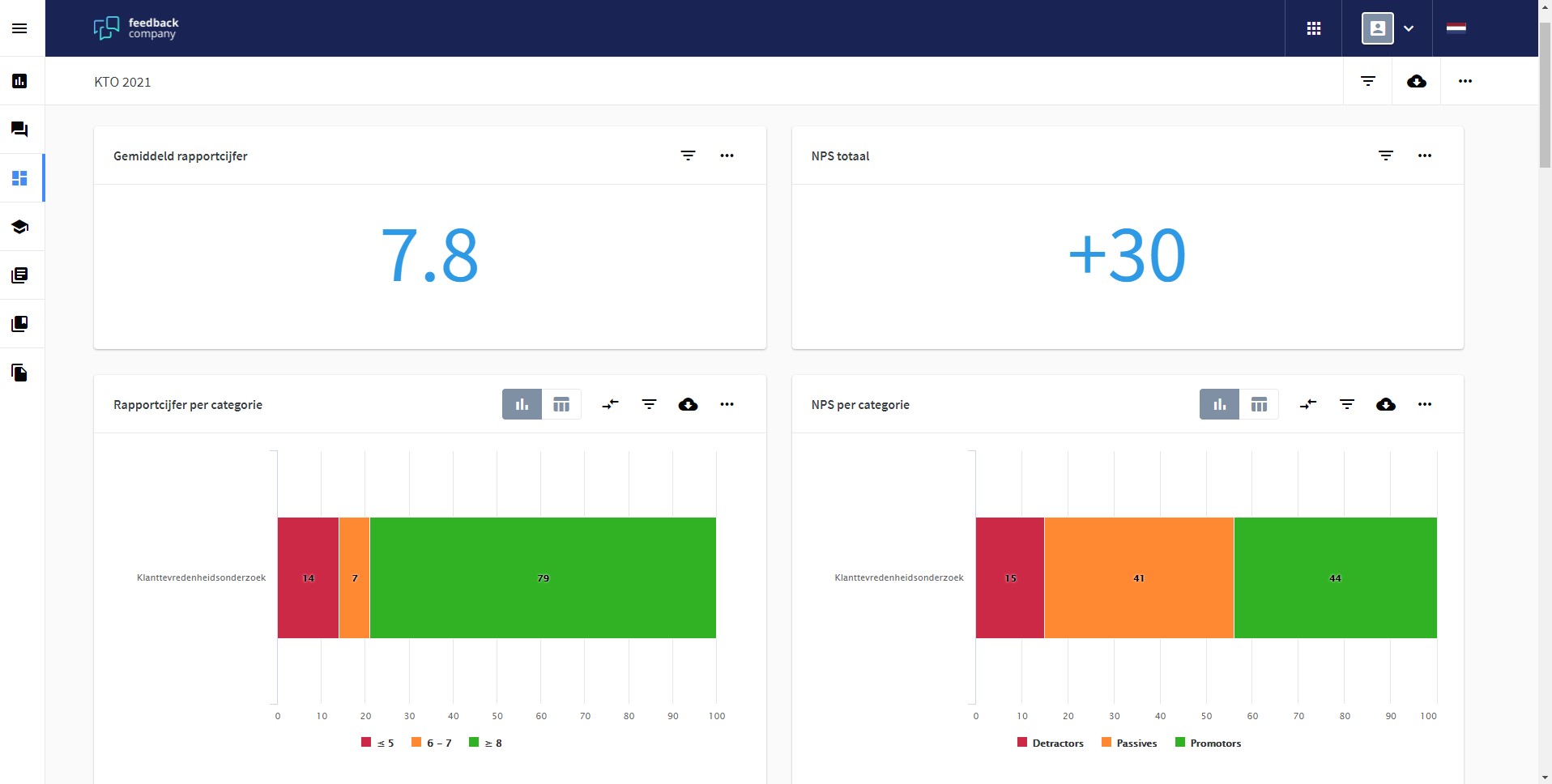Switch Rapportcijfer per categorie to chart view
Image resolution: width=1552 pixels, height=784 pixels.
(x=522, y=404)
